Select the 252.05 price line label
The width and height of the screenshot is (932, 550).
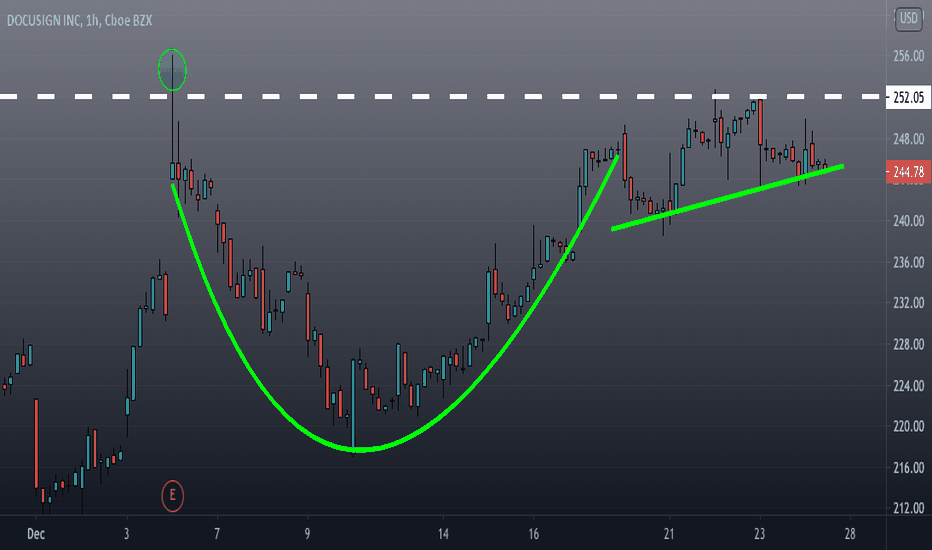coord(908,97)
